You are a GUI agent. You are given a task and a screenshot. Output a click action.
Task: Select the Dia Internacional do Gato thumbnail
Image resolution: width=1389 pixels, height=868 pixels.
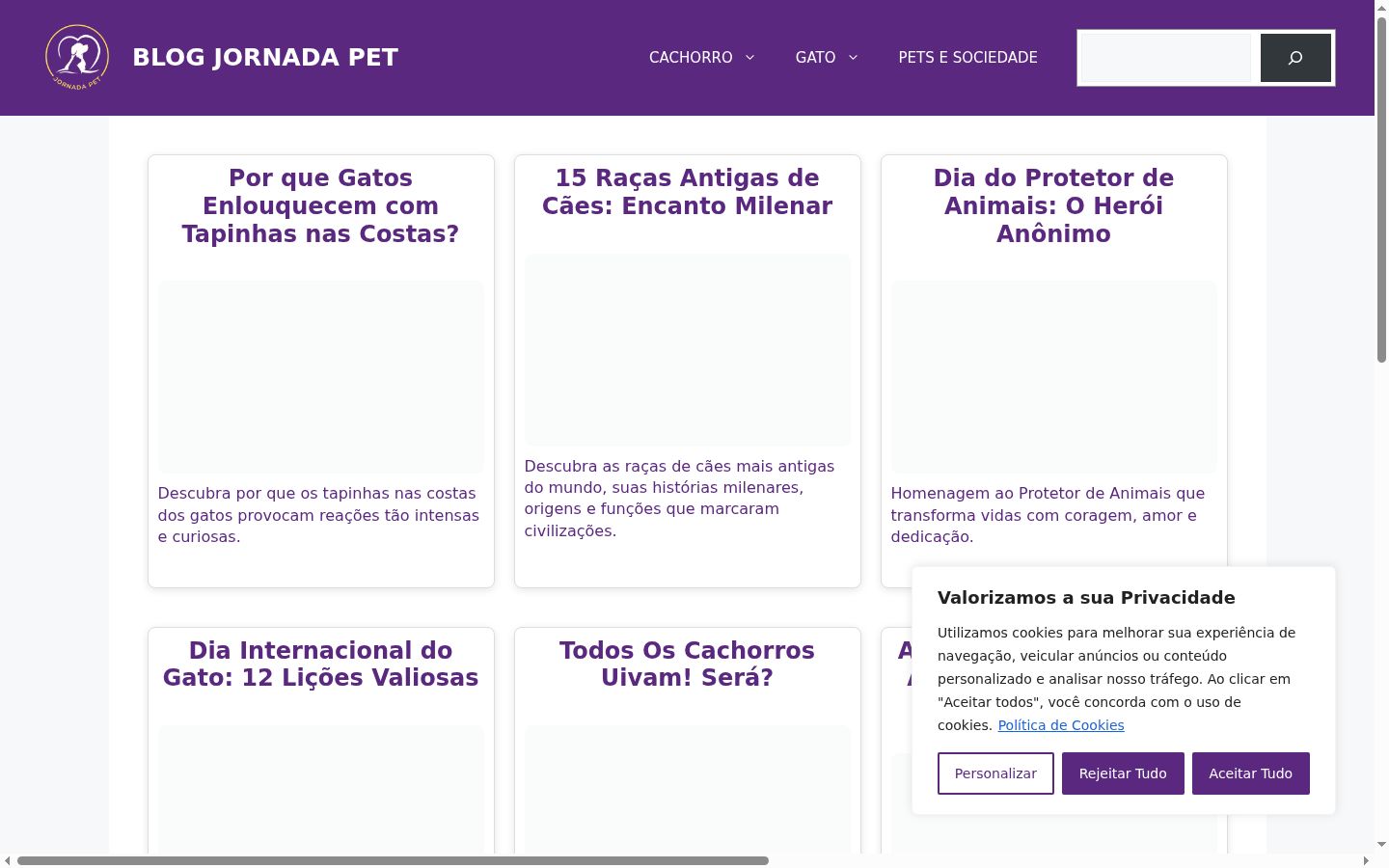point(321,789)
